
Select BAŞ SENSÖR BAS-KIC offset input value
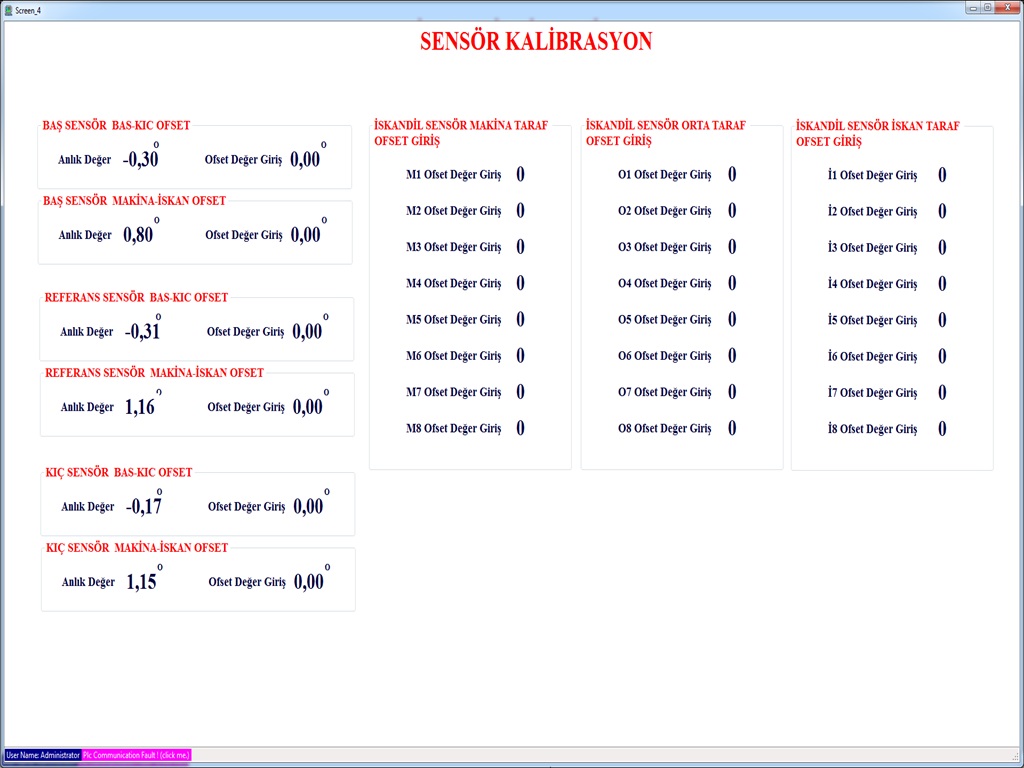[x=305, y=159]
